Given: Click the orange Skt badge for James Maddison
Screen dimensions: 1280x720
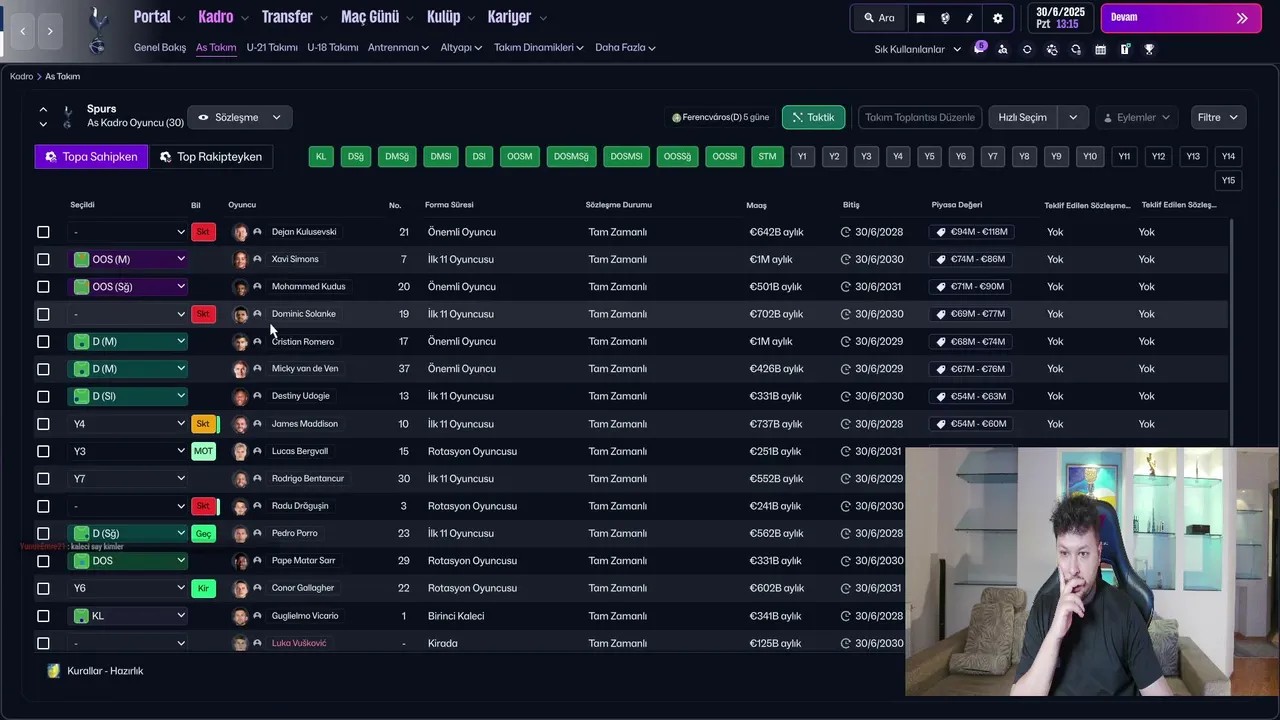Looking at the screenshot, I should click(x=203, y=424).
